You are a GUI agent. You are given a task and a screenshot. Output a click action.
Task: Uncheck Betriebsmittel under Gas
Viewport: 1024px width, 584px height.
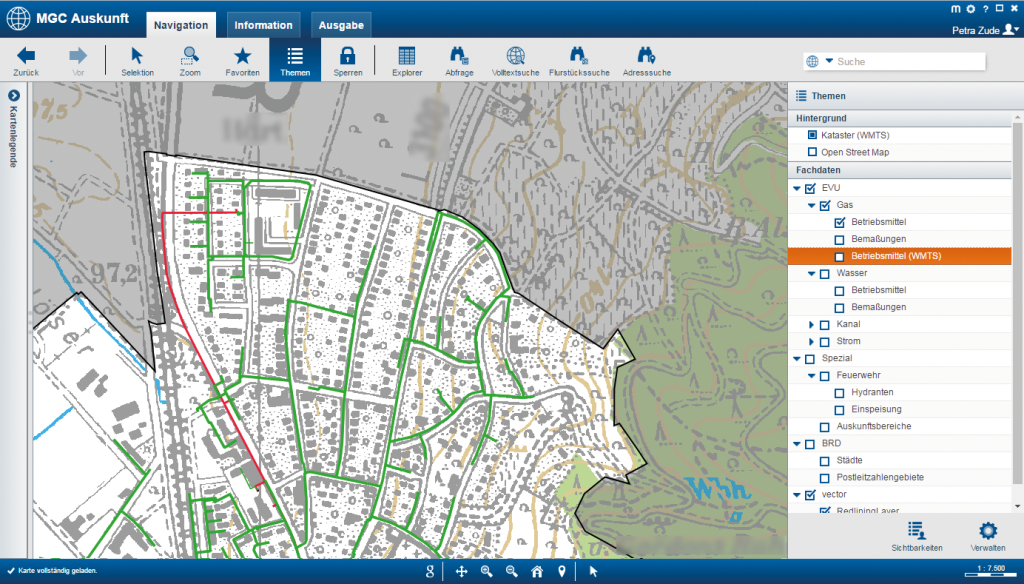[840, 222]
